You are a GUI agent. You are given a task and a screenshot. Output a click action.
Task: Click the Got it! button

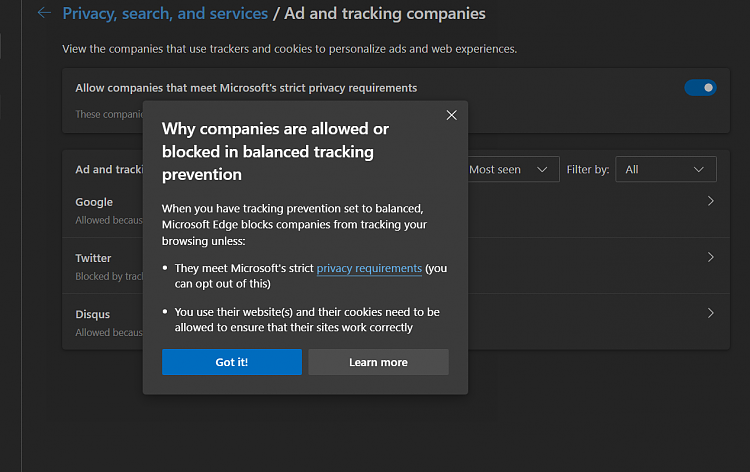point(232,362)
